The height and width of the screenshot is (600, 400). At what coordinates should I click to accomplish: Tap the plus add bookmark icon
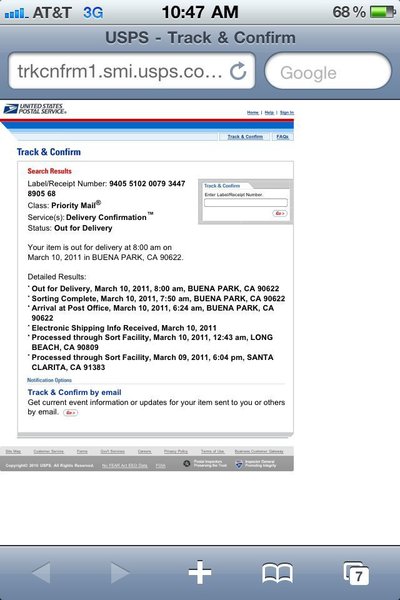200,572
